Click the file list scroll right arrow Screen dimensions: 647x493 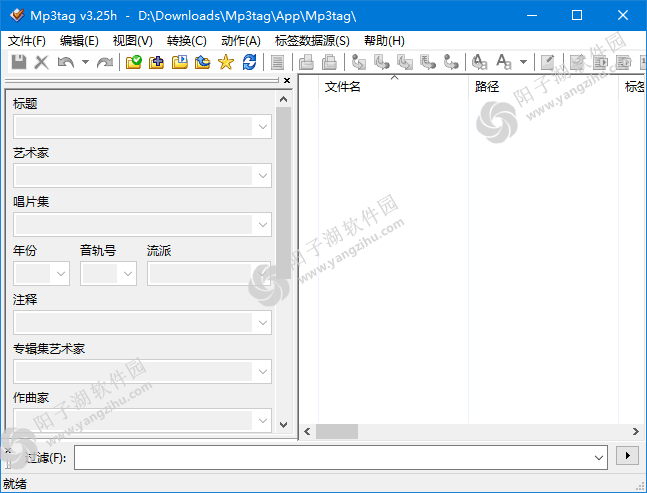point(636,432)
